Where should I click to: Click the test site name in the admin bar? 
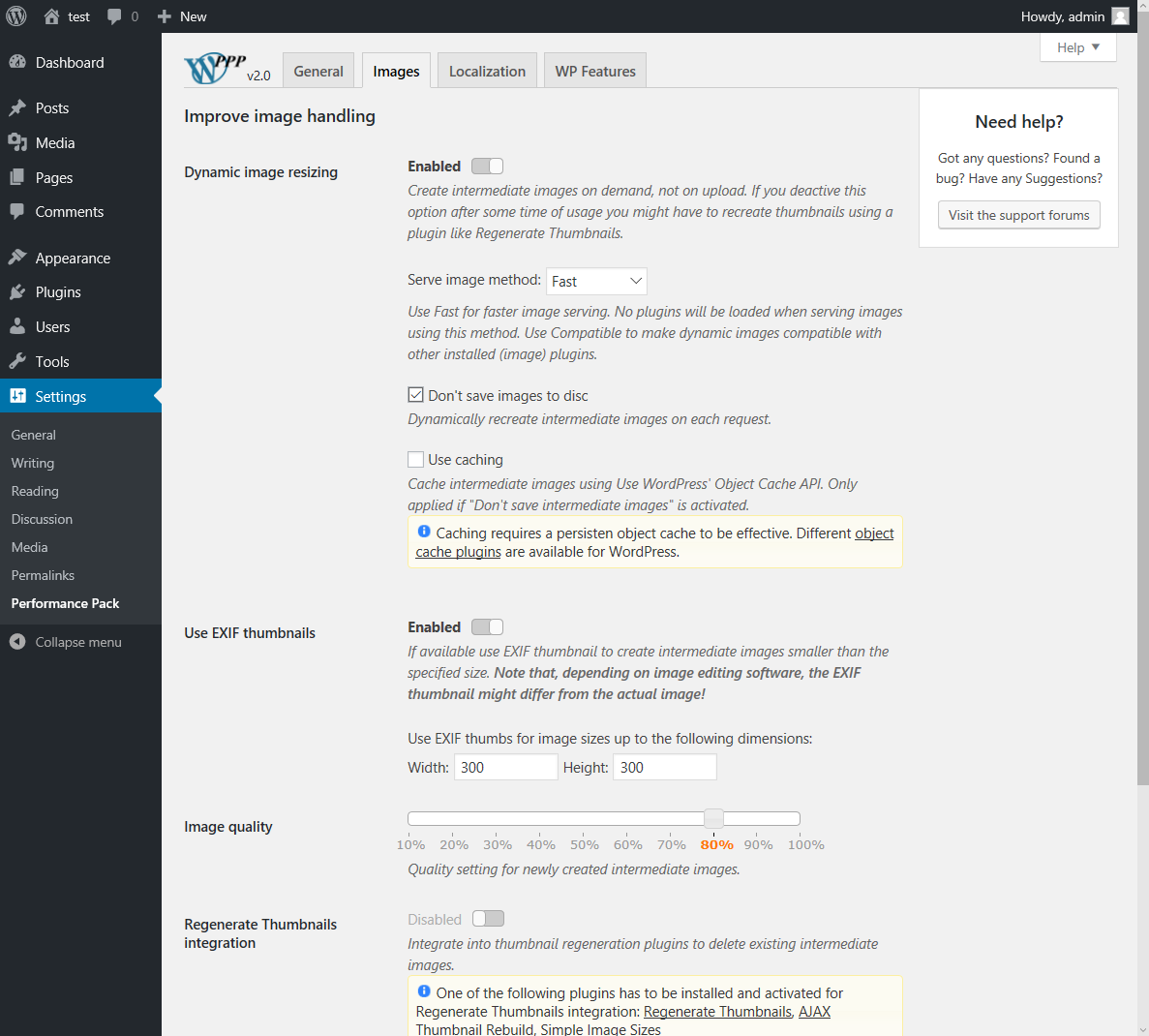pyautogui.click(x=79, y=16)
